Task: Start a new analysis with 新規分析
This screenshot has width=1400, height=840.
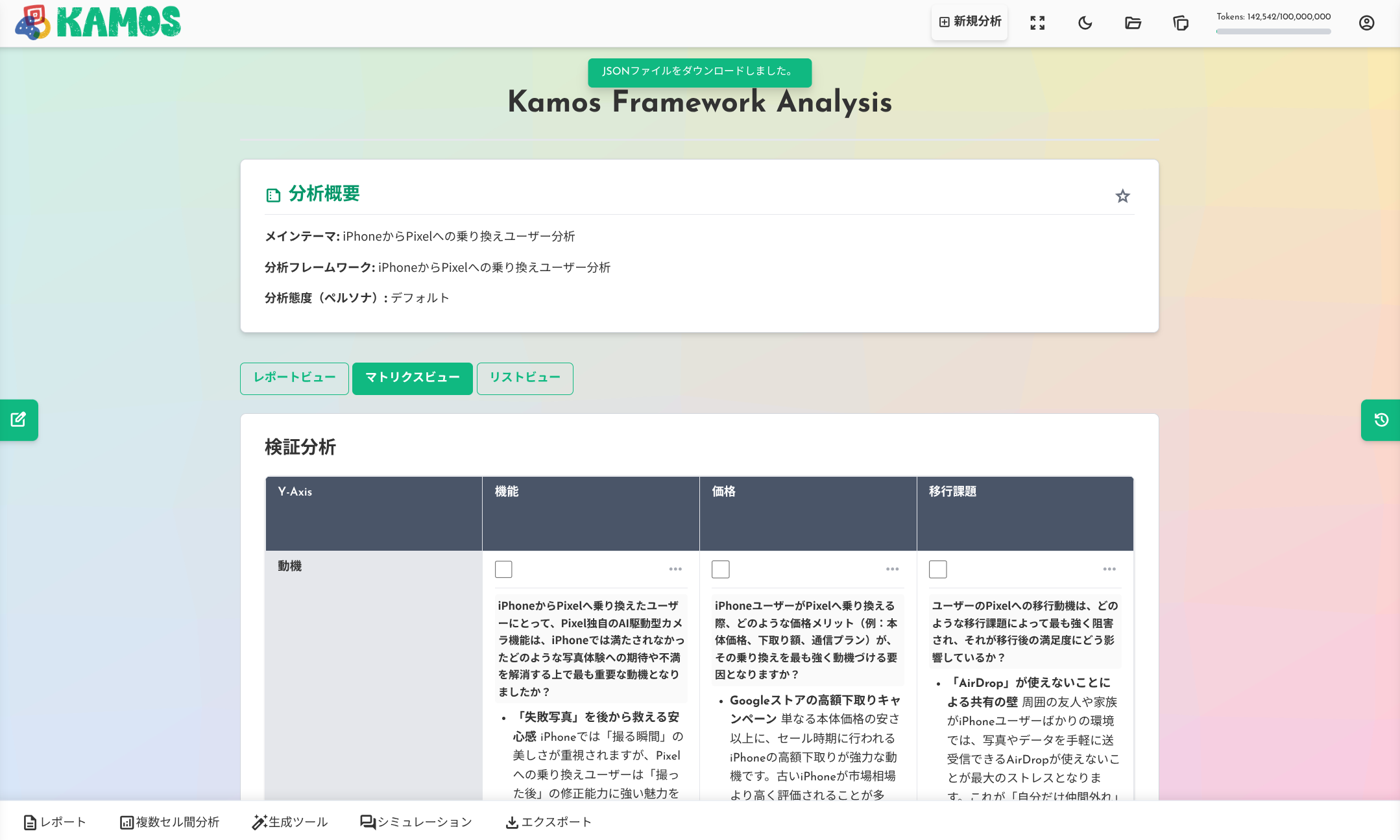Action: pyautogui.click(x=969, y=21)
